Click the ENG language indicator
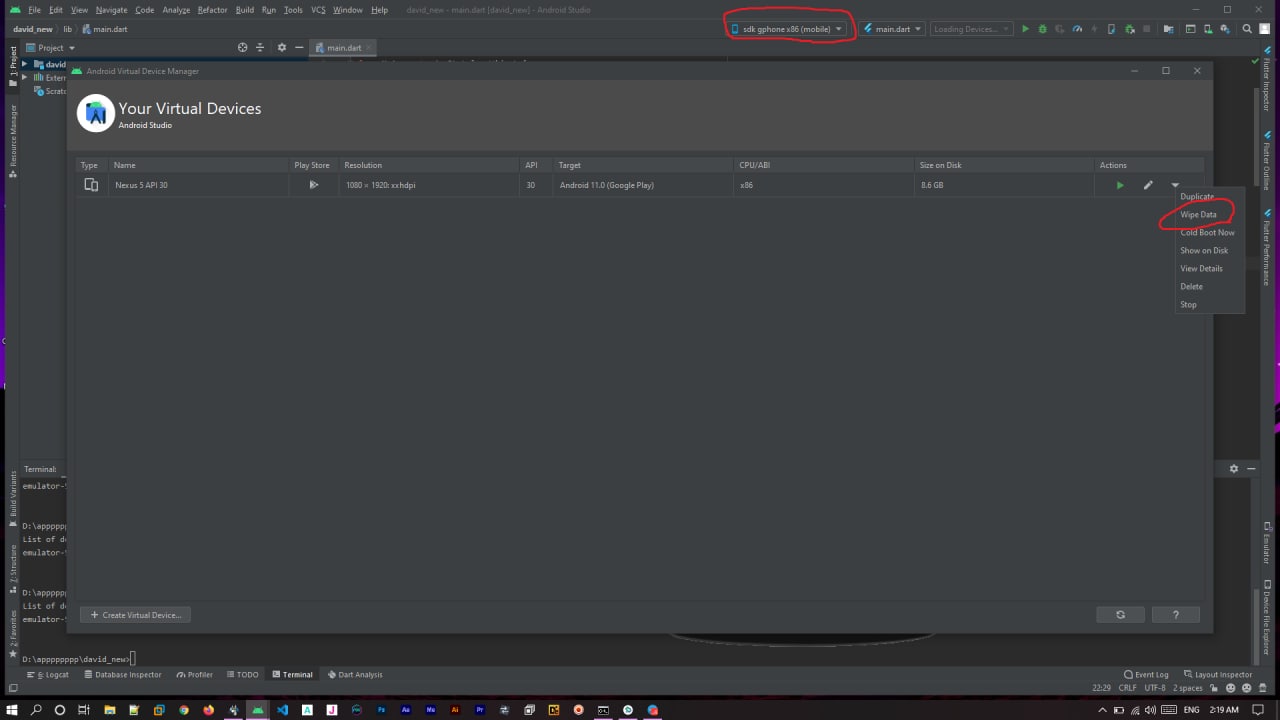Viewport: 1280px width, 720px height. [1192, 710]
